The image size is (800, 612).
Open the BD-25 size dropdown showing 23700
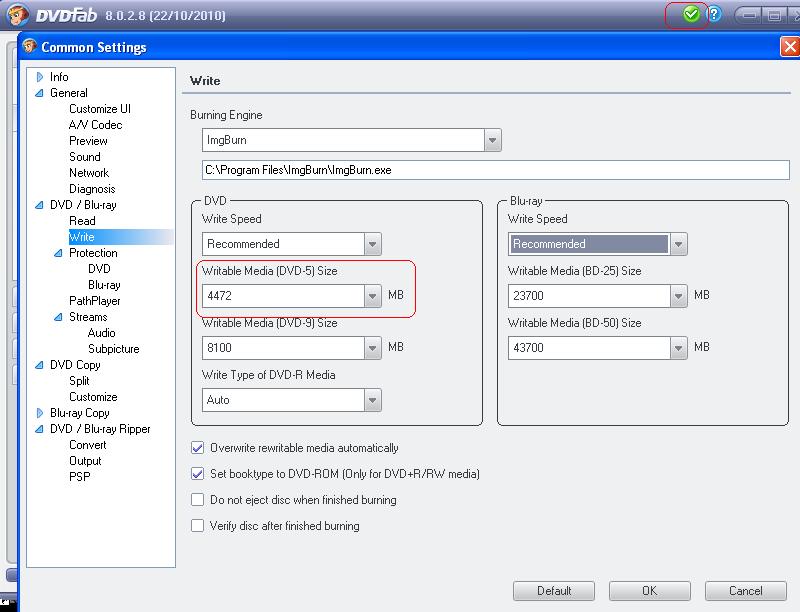(679, 296)
